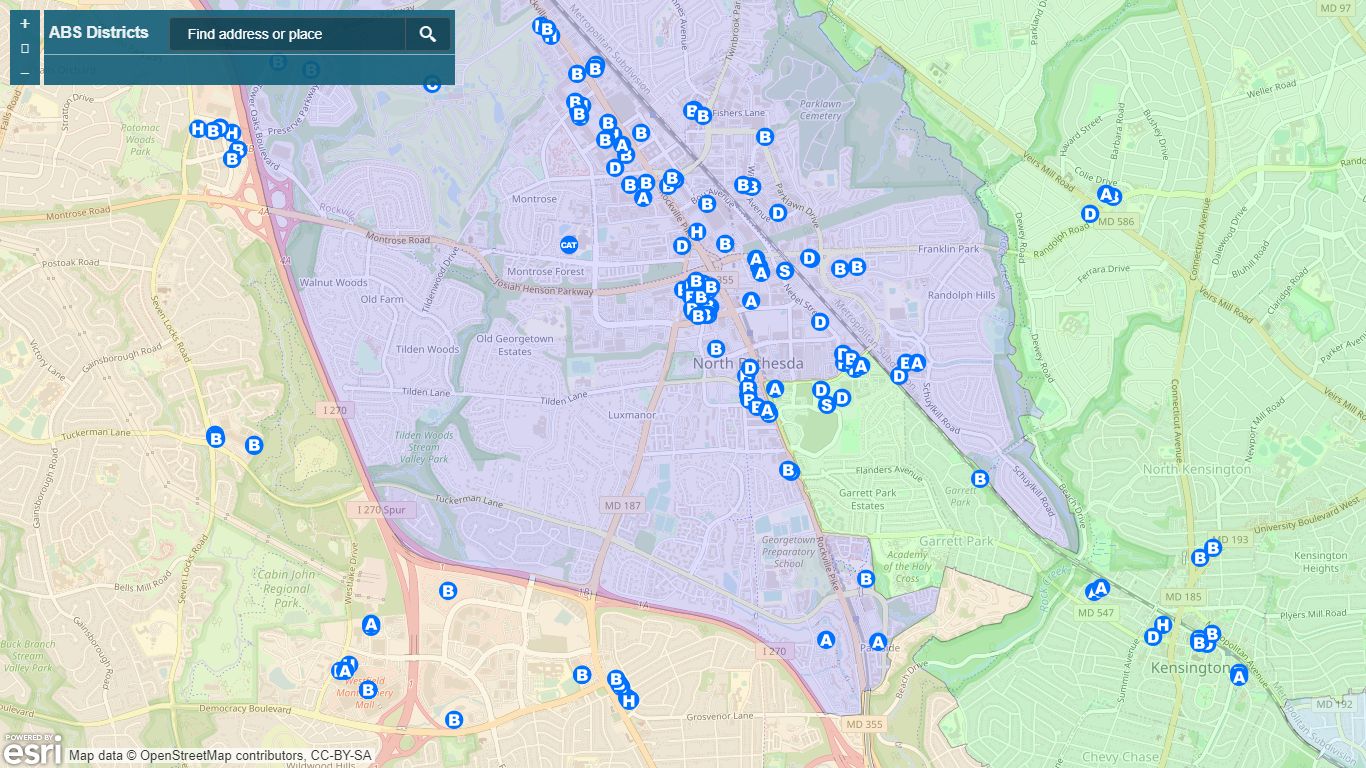Select the ABS Districts title

tap(98, 32)
